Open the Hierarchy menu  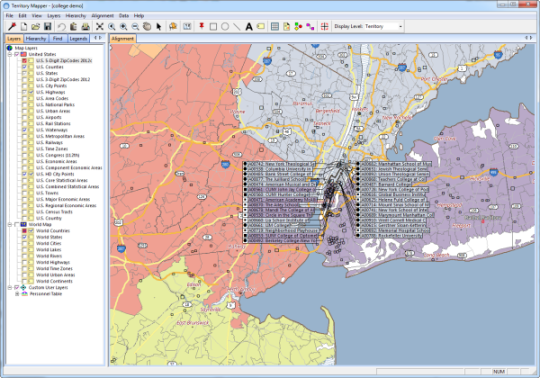76,16
